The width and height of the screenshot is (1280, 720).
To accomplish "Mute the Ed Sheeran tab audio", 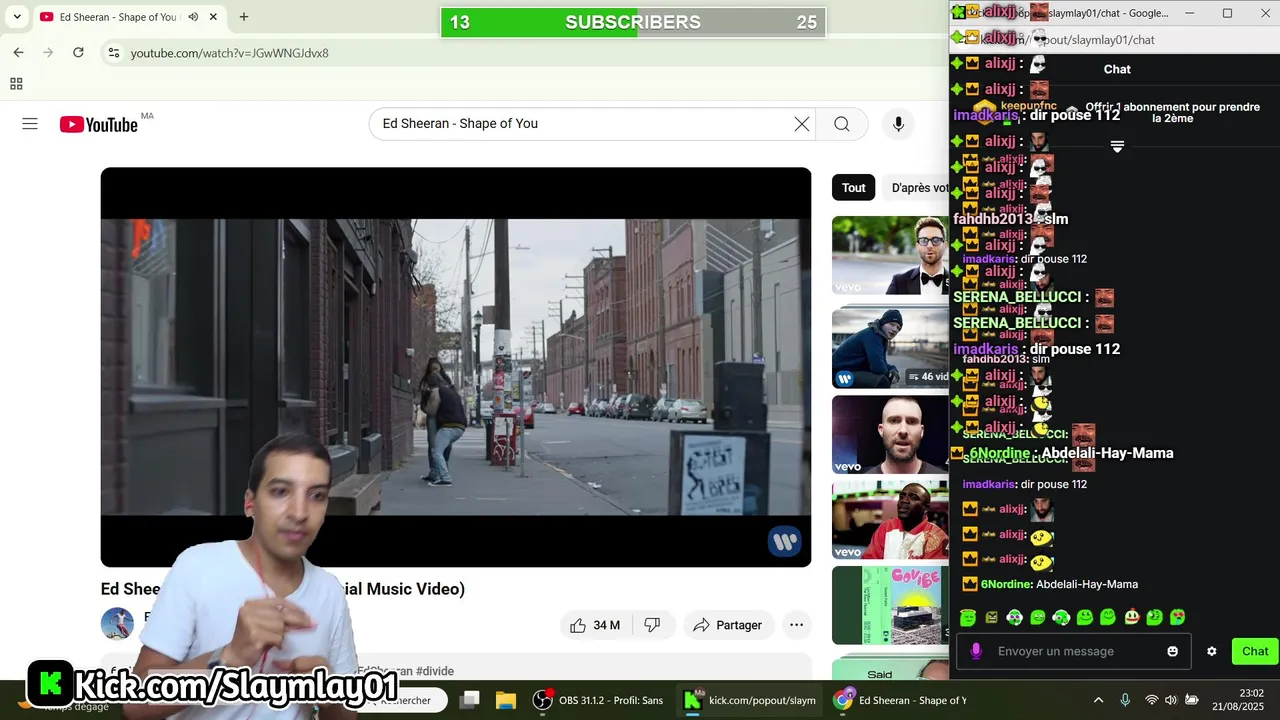I will point(193,17).
